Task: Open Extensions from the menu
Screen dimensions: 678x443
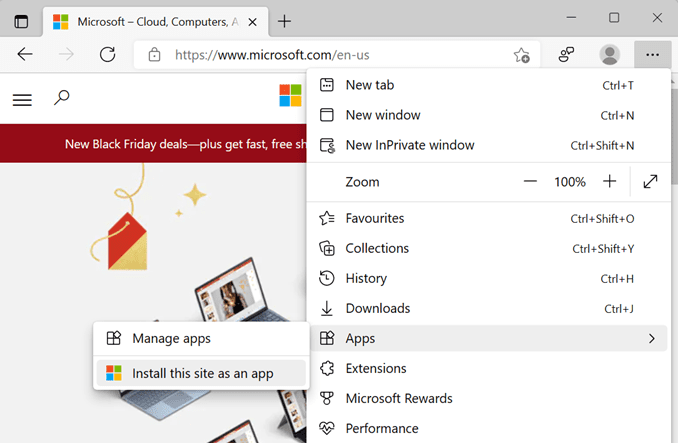Action: click(x=489, y=368)
